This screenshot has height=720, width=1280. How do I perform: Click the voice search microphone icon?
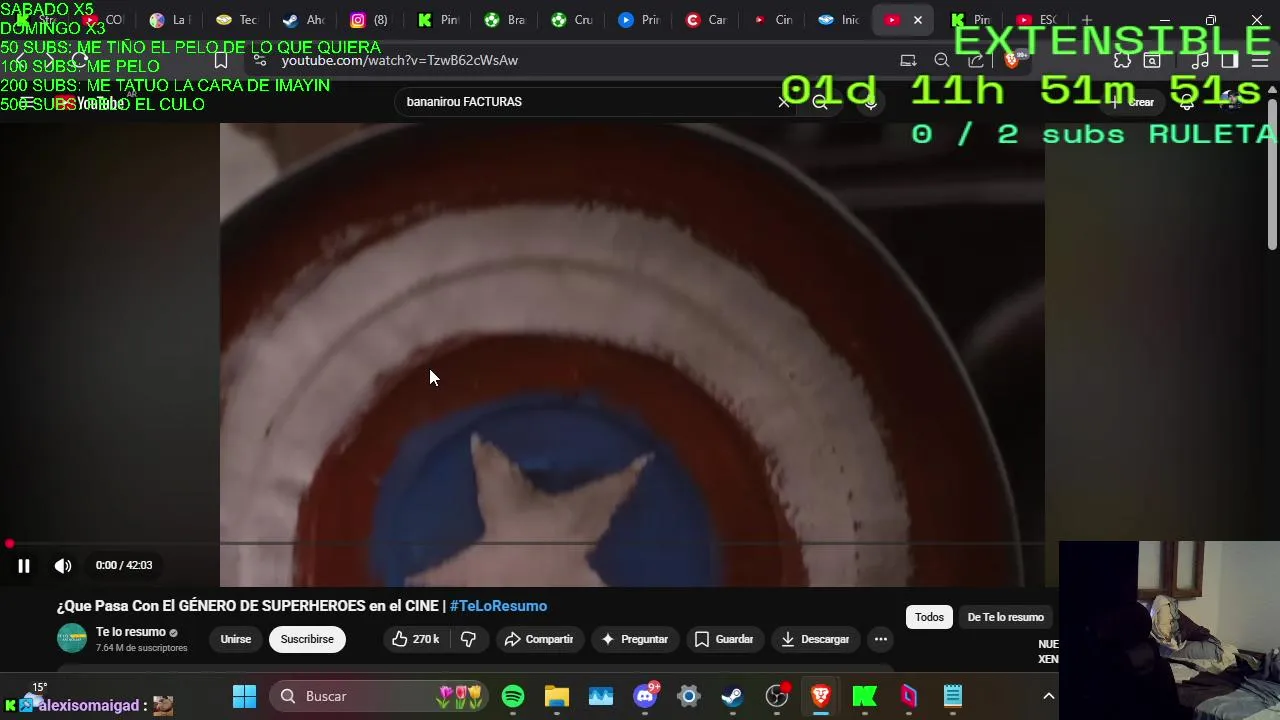[871, 102]
